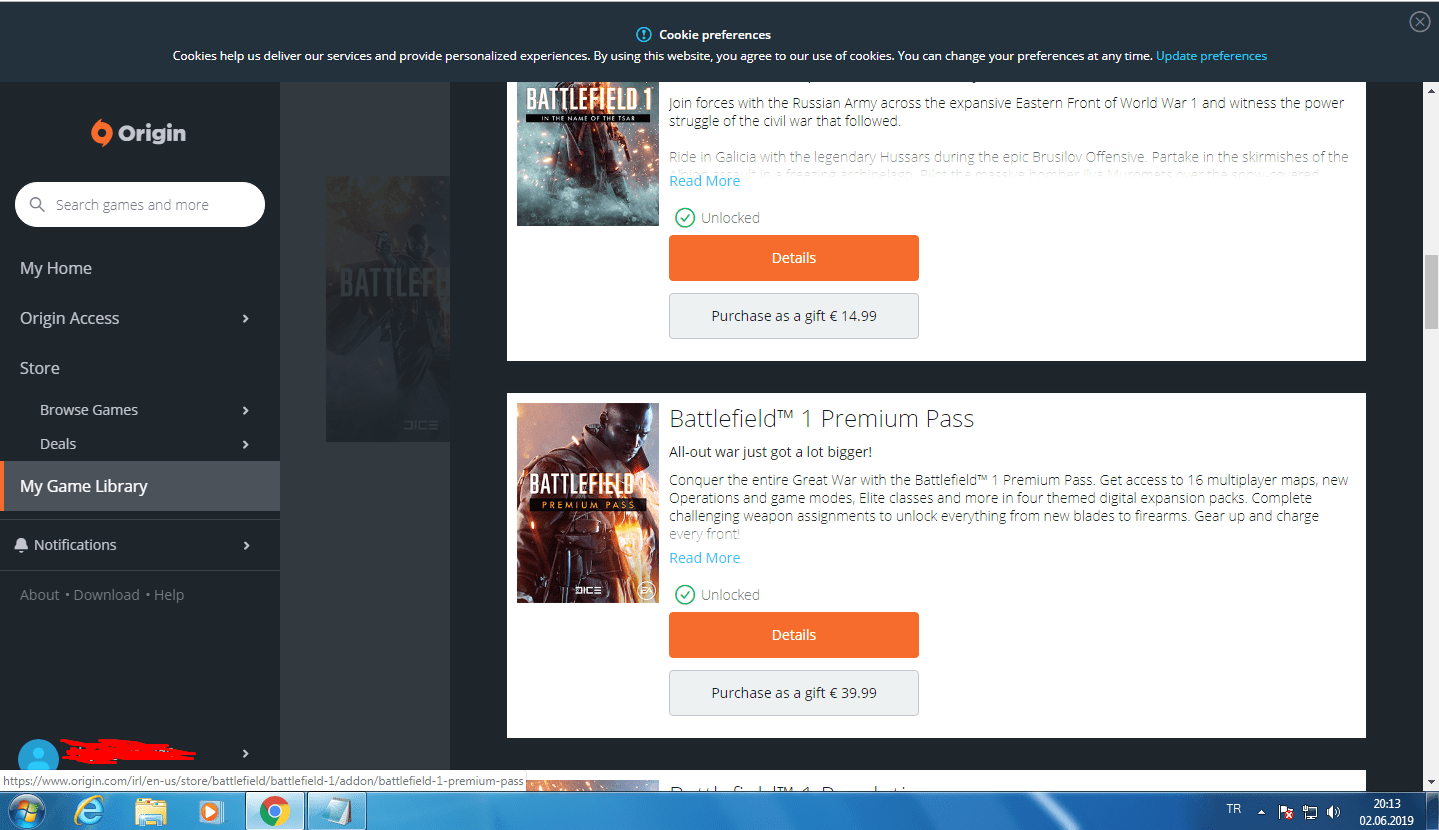Open the Origin Access menu item

[x=70, y=318]
